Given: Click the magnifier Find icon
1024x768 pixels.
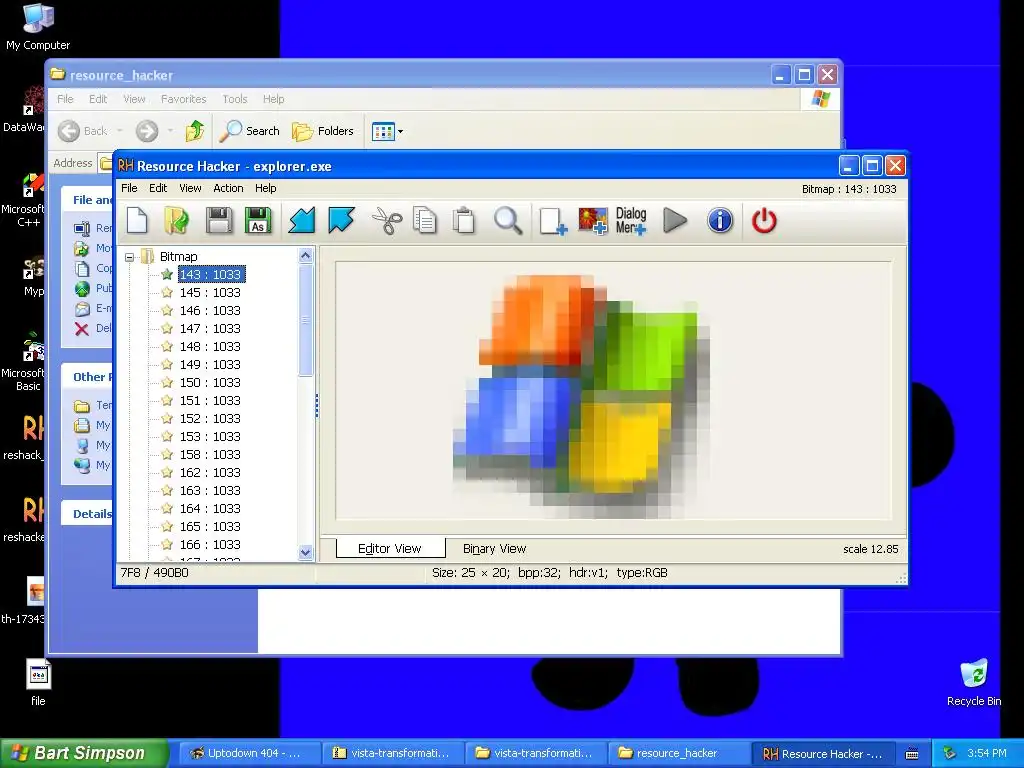Looking at the screenshot, I should coord(507,220).
